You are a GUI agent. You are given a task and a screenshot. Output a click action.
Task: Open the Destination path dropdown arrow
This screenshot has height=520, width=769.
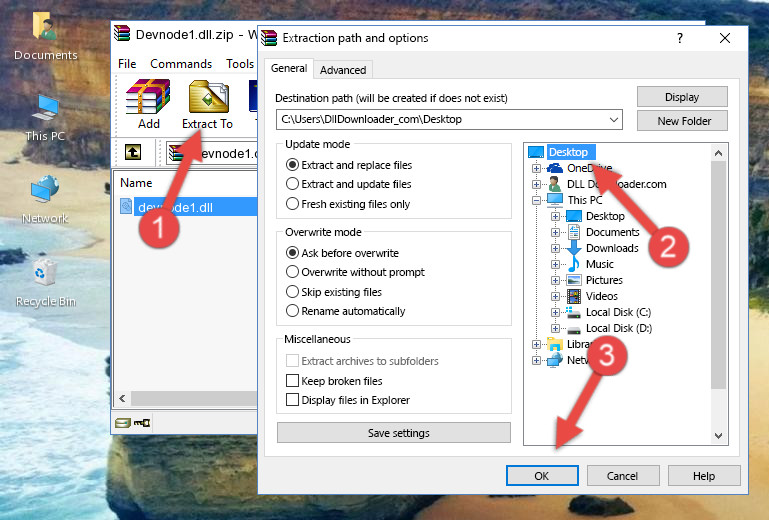(x=613, y=119)
